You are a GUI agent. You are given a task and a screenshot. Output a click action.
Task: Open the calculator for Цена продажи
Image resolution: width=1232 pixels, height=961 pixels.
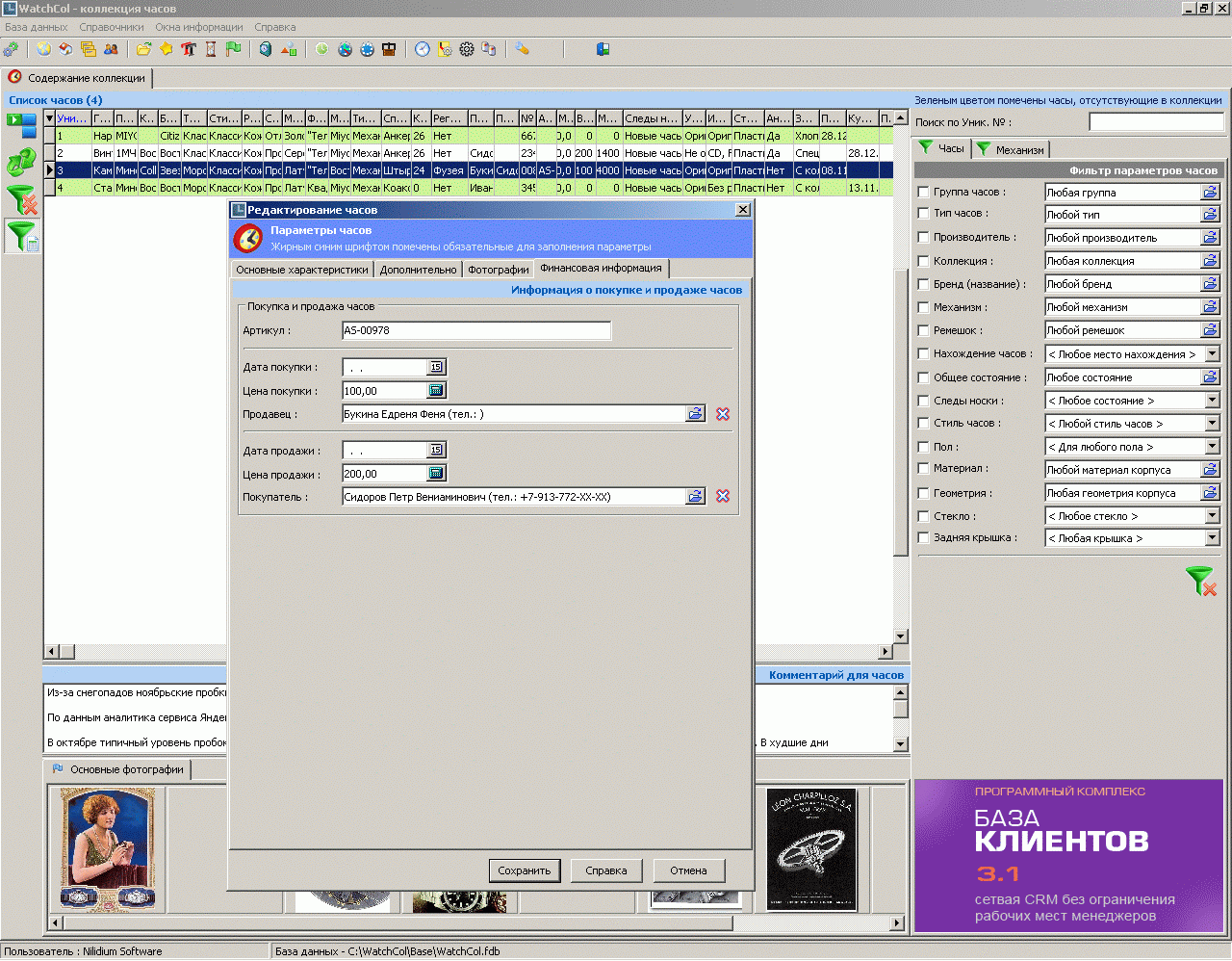pyautogui.click(x=436, y=474)
